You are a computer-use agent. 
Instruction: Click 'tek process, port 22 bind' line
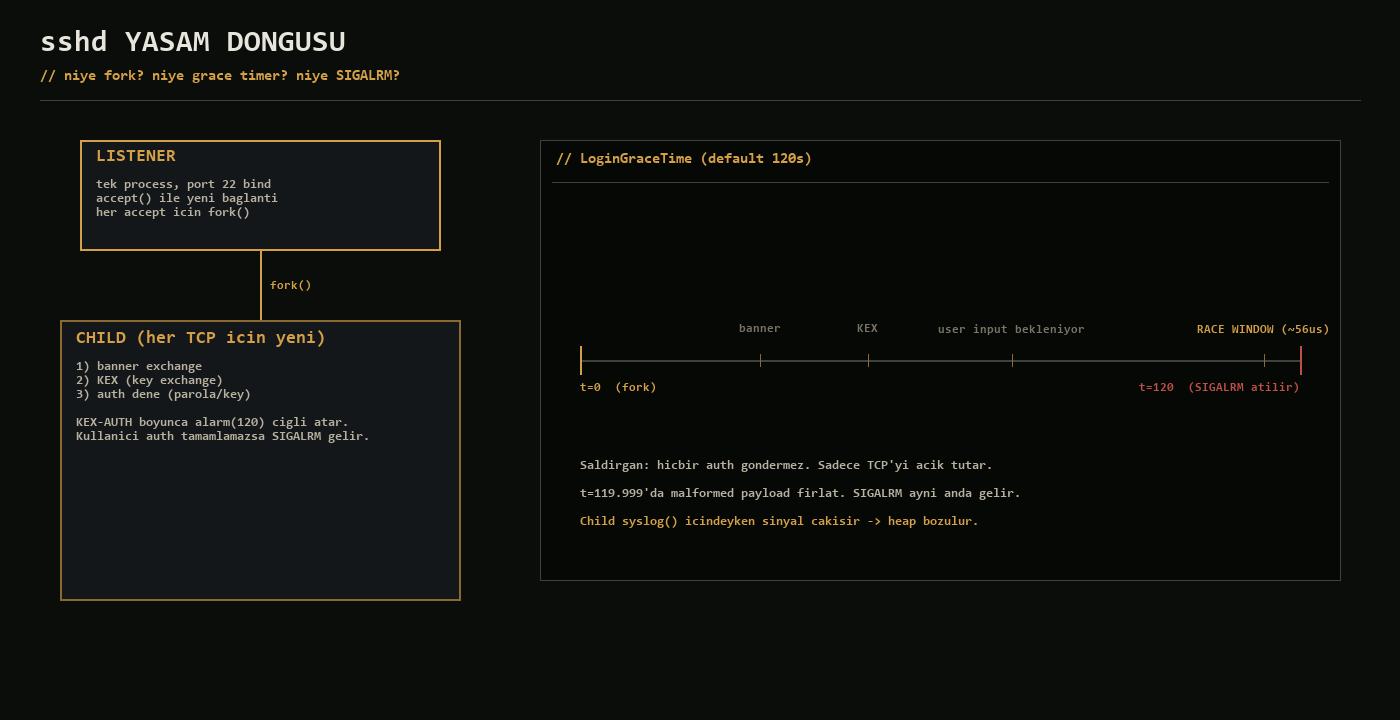click(x=184, y=184)
